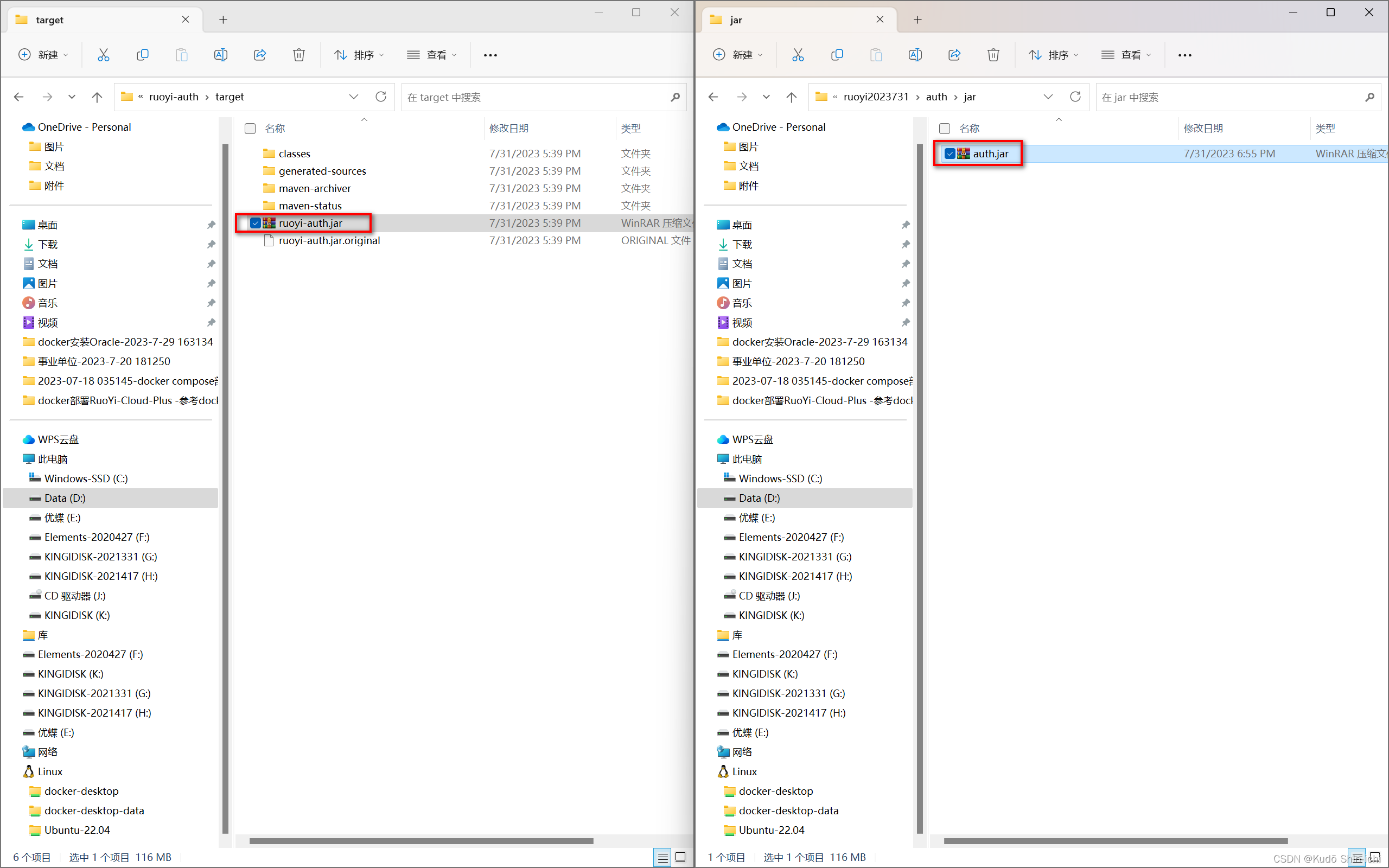This screenshot has width=1389, height=868.
Task: Click auth breadcrumb in jar address bar
Action: pos(936,97)
